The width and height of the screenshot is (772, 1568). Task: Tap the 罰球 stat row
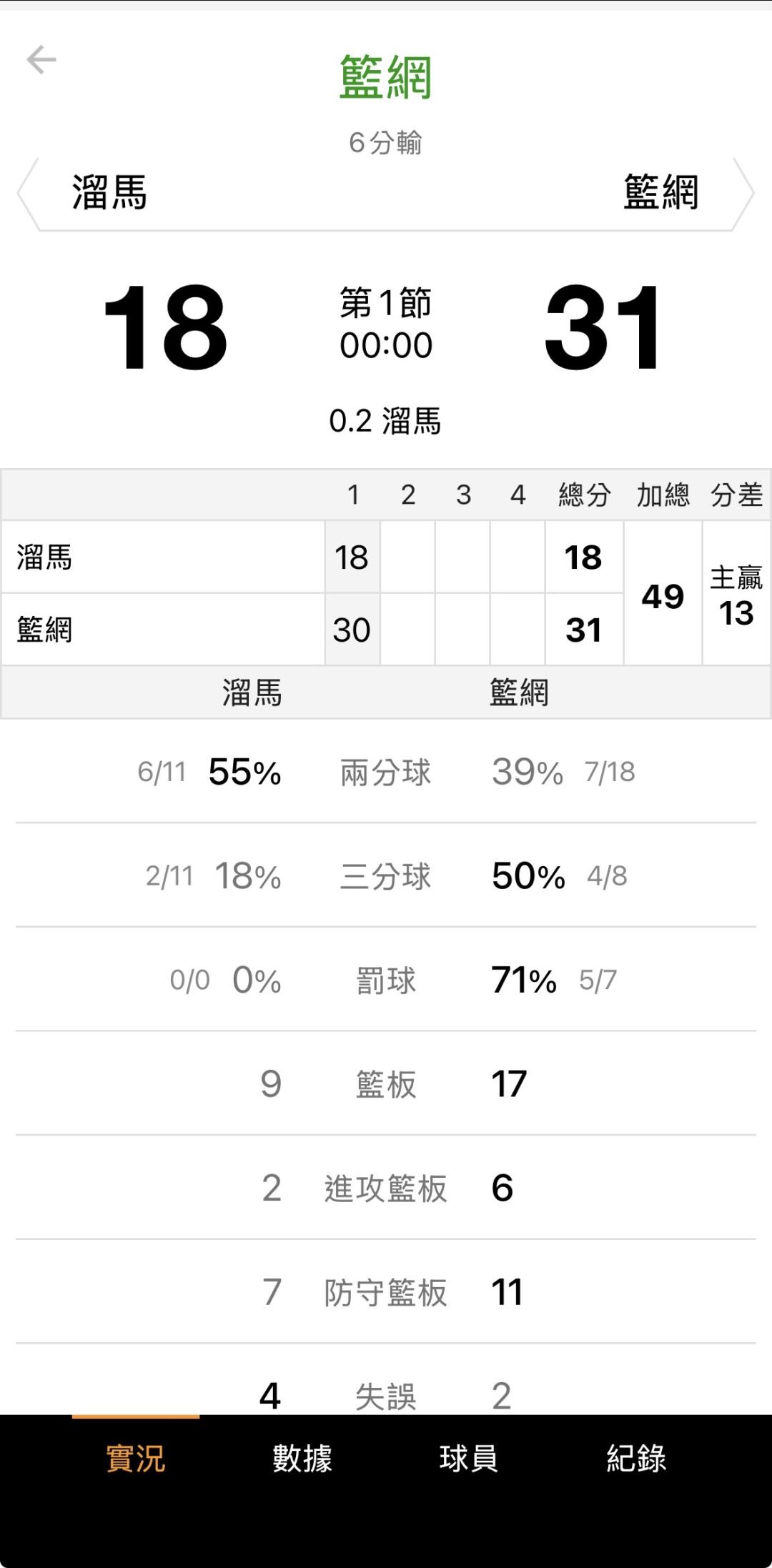[385, 981]
